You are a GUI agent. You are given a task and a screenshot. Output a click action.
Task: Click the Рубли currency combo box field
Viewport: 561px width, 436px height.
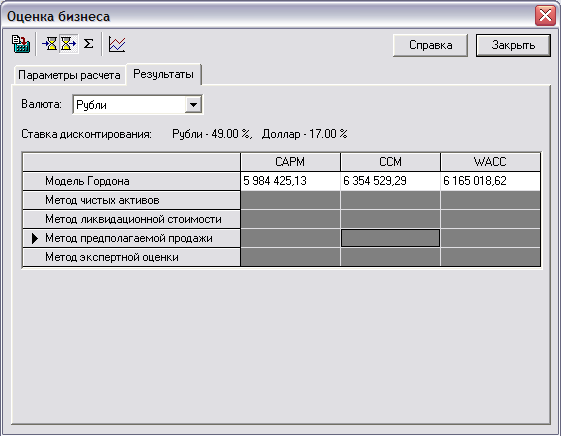pyautogui.click(x=137, y=105)
